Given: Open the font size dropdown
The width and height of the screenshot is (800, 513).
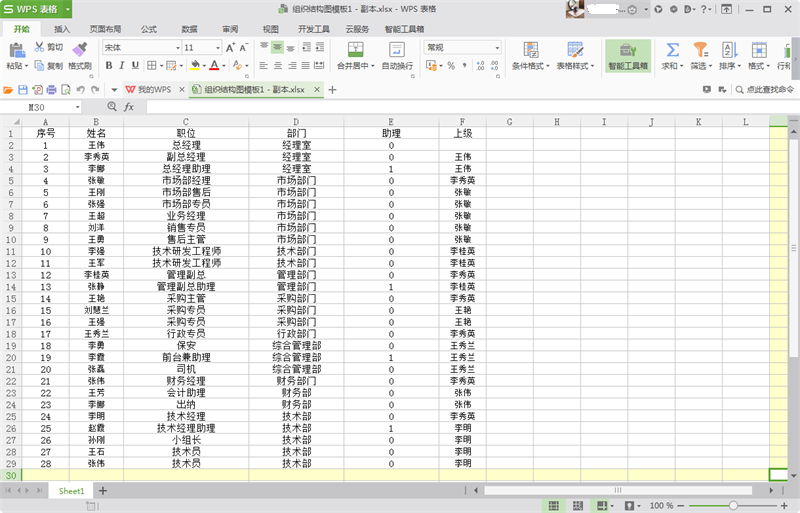Looking at the screenshot, I should coord(218,47).
